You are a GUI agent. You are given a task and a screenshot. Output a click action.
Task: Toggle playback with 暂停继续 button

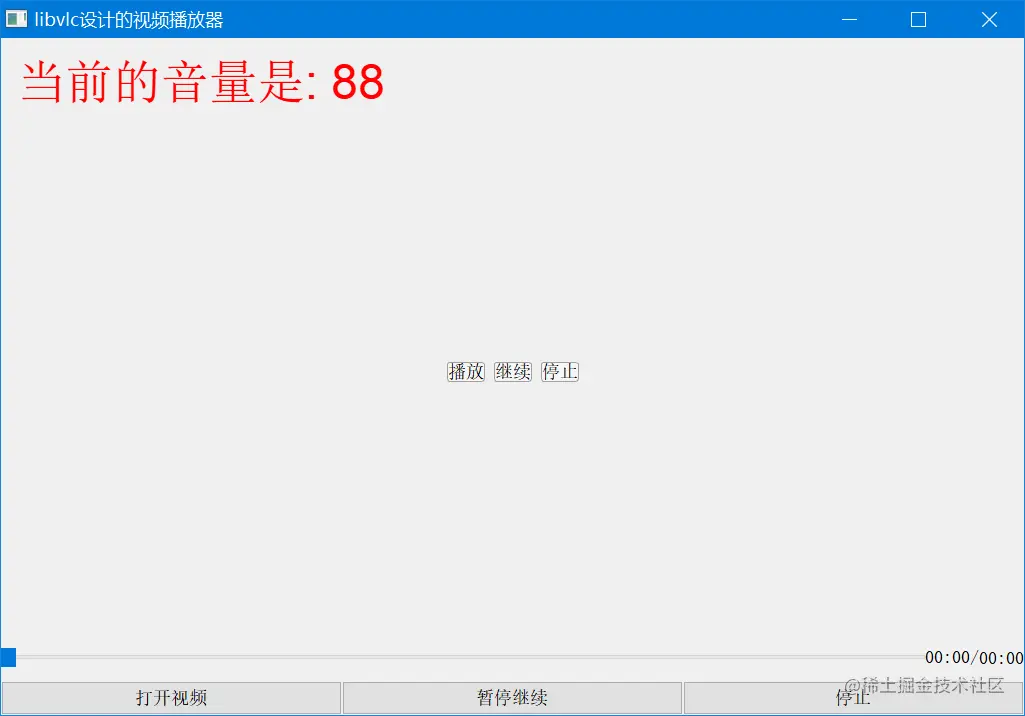click(512, 698)
